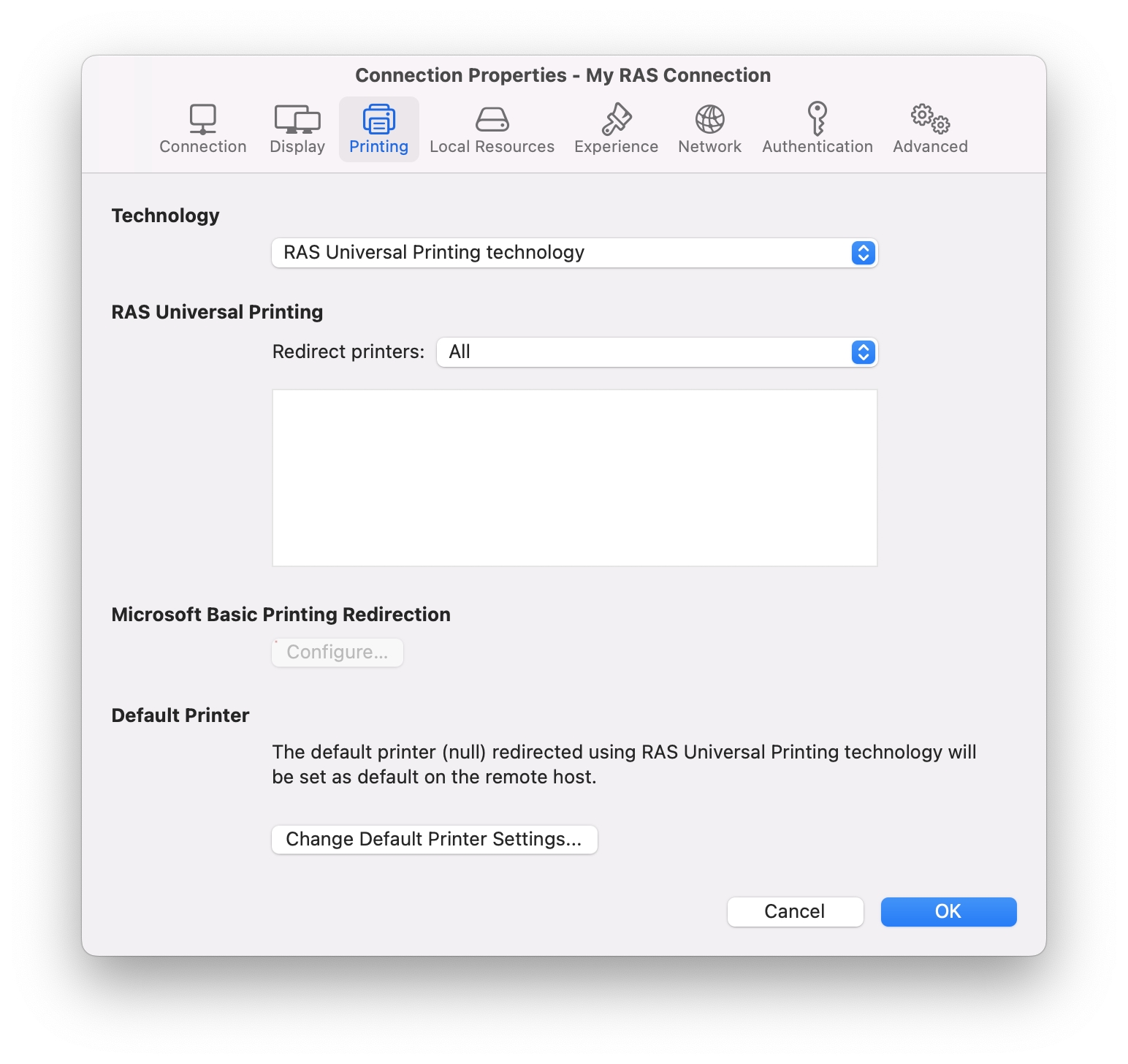Click the Connection monitor icon
The width and height of the screenshot is (1128, 1064).
tap(202, 119)
